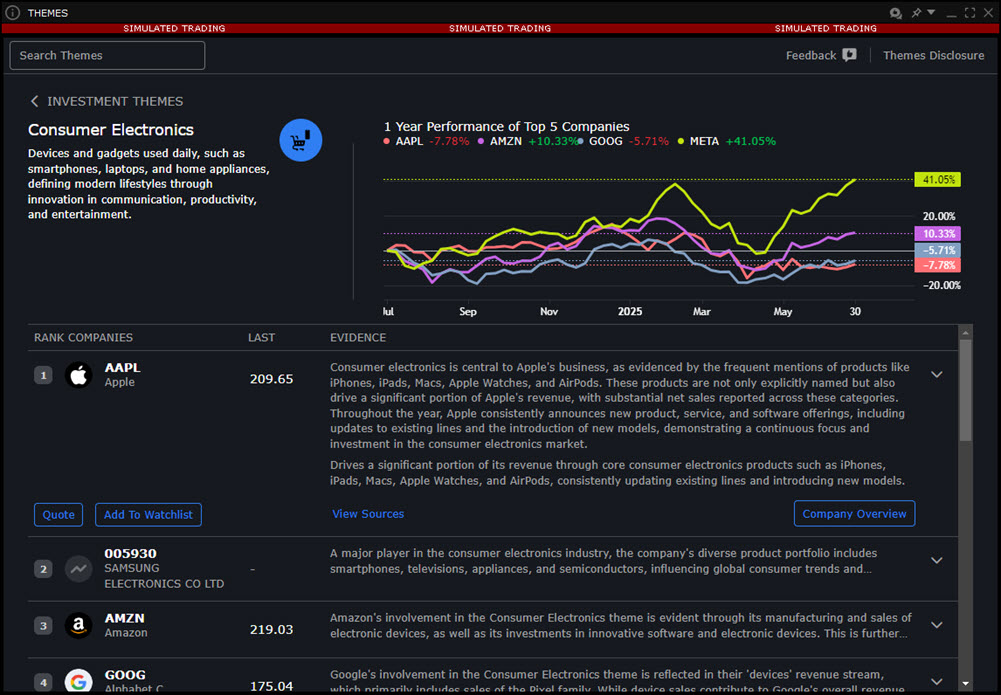Click rank badge 1 for AAPL
The height and width of the screenshot is (695, 1001).
click(43, 375)
